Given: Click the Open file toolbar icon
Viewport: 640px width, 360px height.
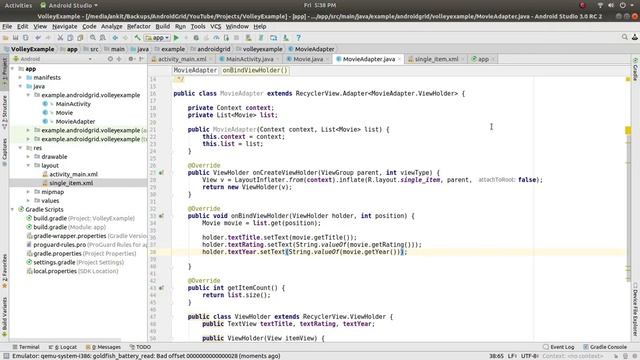Looking at the screenshot, I should click(x=6, y=38).
